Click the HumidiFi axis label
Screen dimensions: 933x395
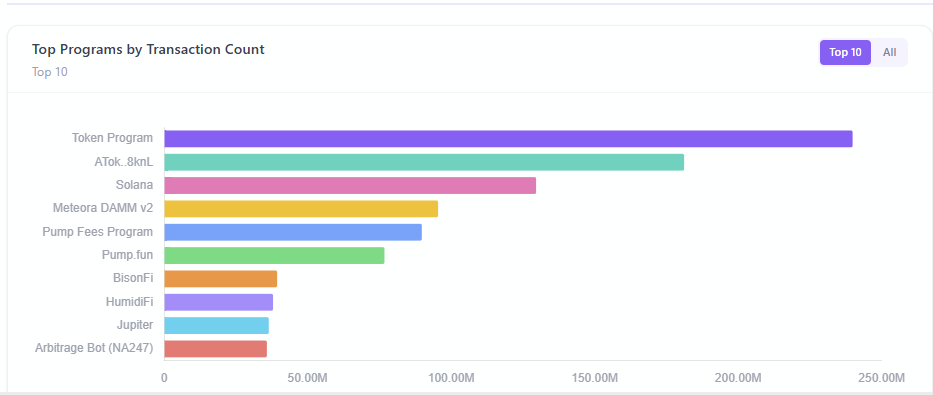tap(129, 302)
